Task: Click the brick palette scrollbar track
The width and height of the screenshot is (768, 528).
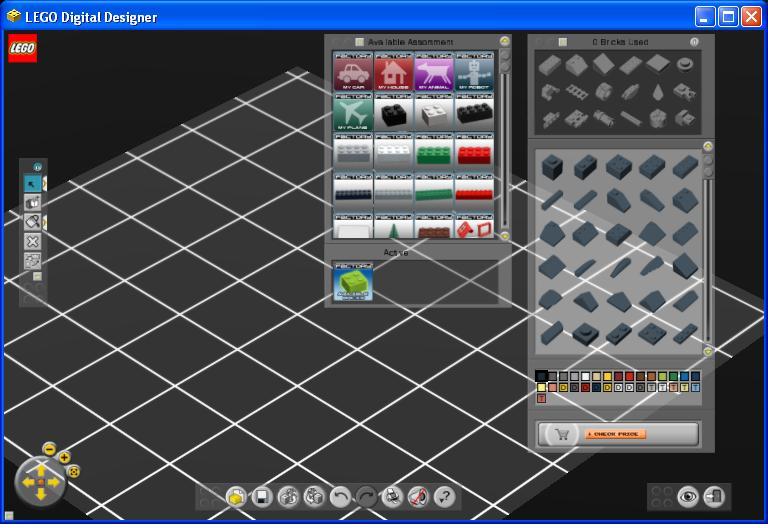Action: coord(707,260)
